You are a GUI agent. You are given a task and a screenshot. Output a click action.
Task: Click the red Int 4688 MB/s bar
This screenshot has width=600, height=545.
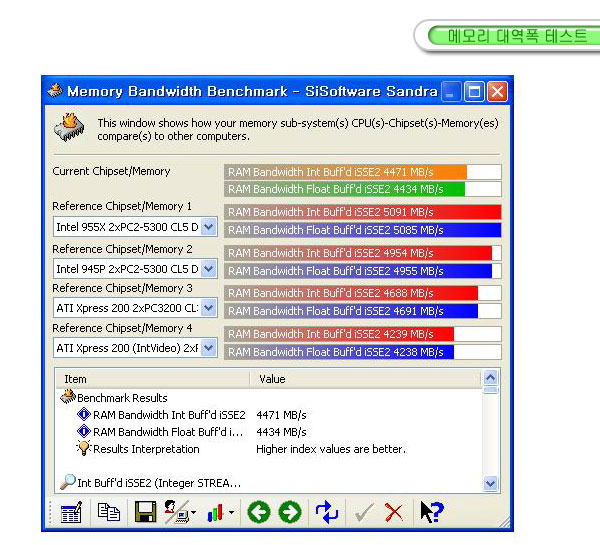tap(351, 293)
